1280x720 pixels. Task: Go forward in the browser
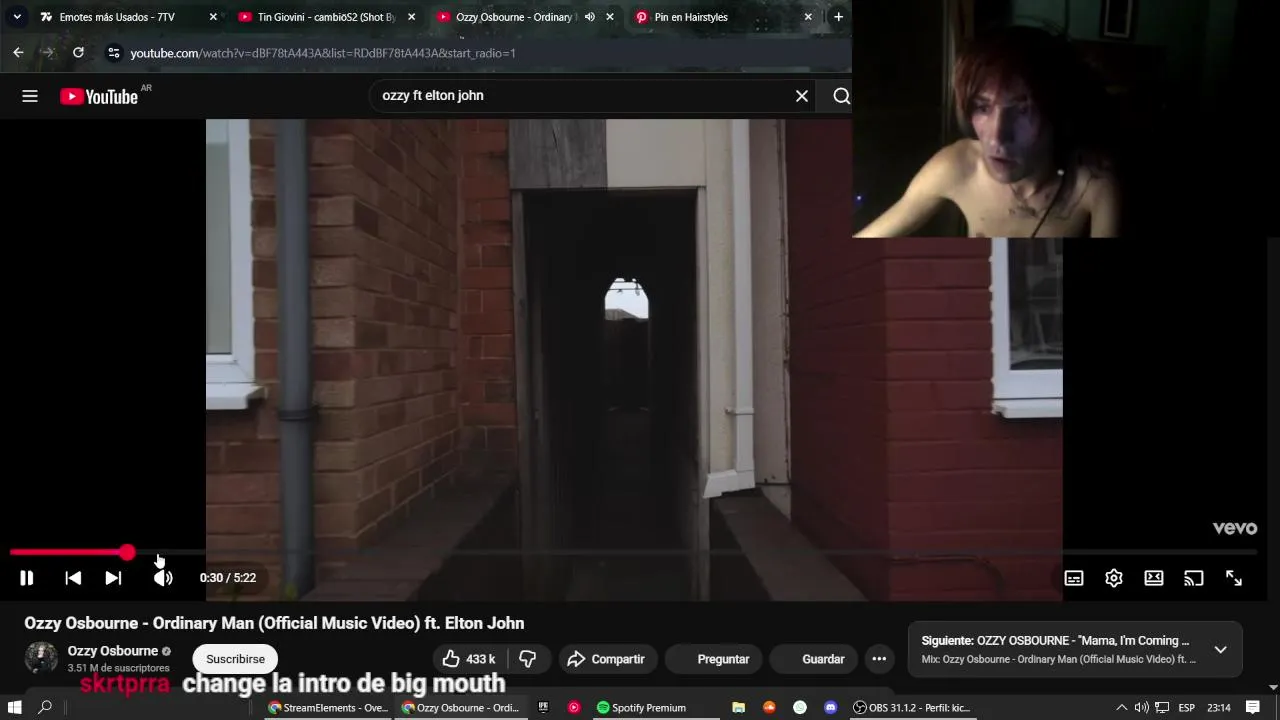pyautogui.click(x=48, y=52)
